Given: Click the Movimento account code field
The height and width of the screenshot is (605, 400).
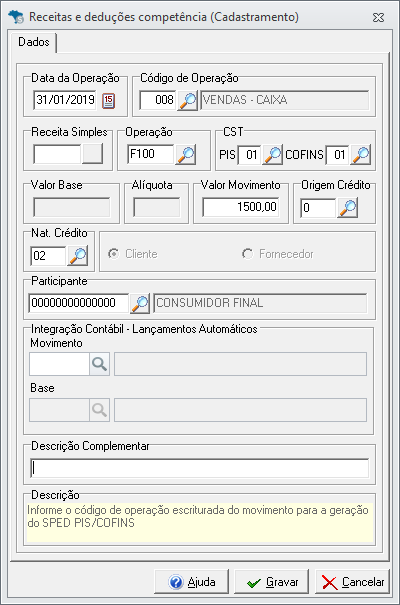Looking at the screenshot, I should tap(59, 363).
